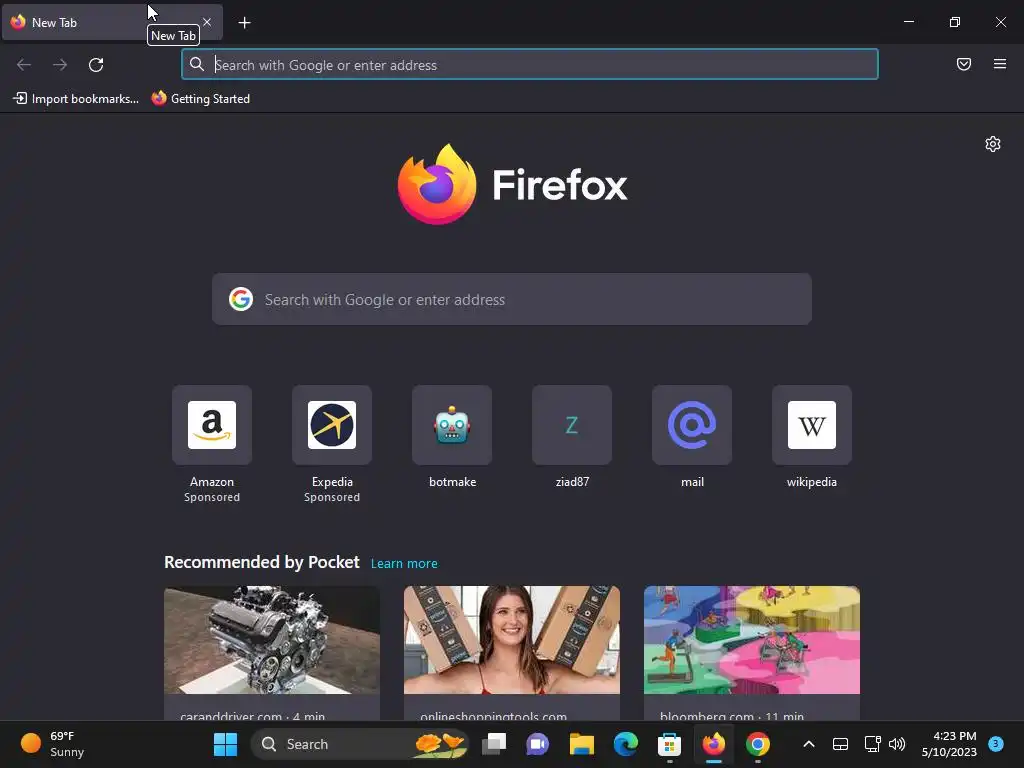
Task: Open the weather widget showing 69°F Sunny
Action: tap(53, 744)
